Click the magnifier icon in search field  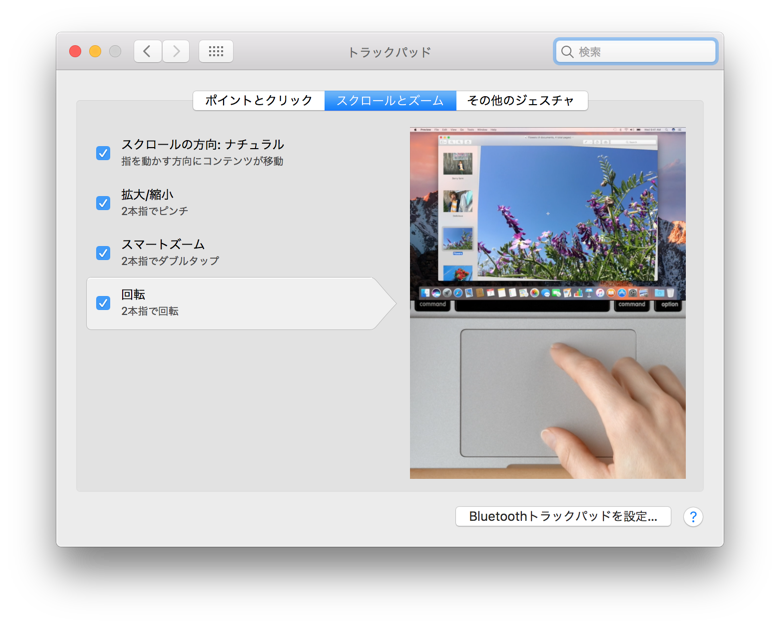[567, 52]
